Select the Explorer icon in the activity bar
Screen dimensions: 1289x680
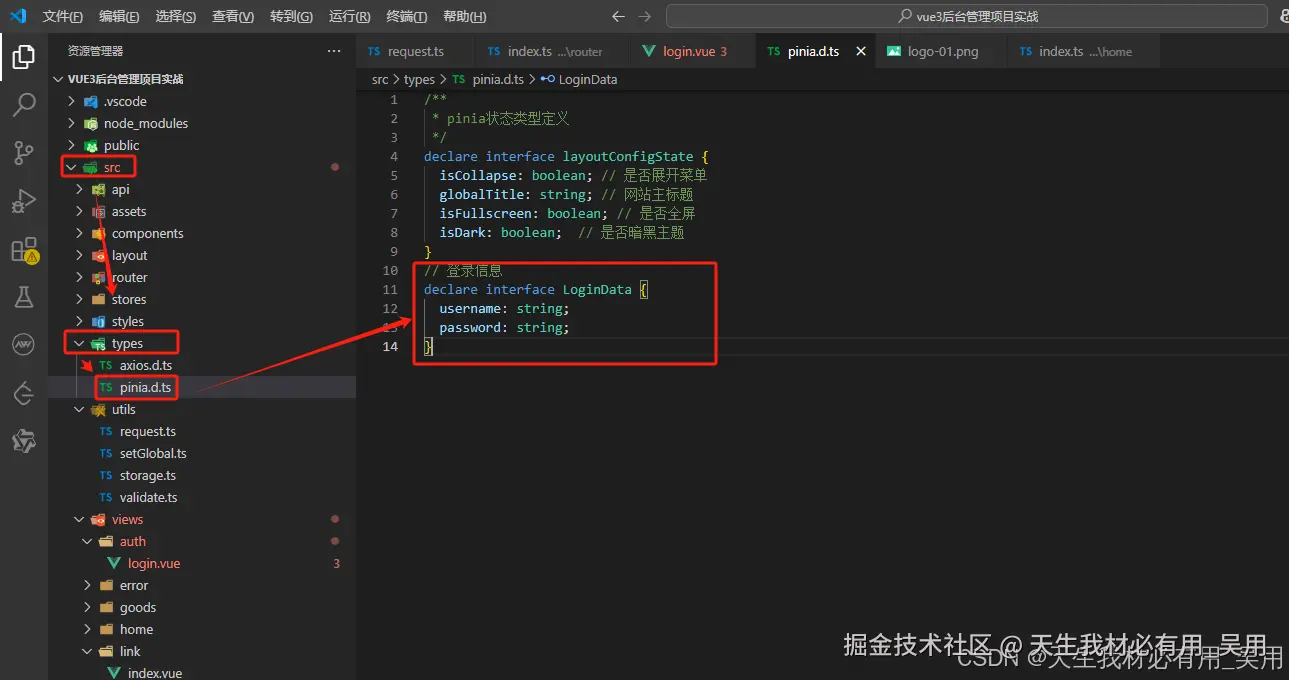[x=24, y=57]
